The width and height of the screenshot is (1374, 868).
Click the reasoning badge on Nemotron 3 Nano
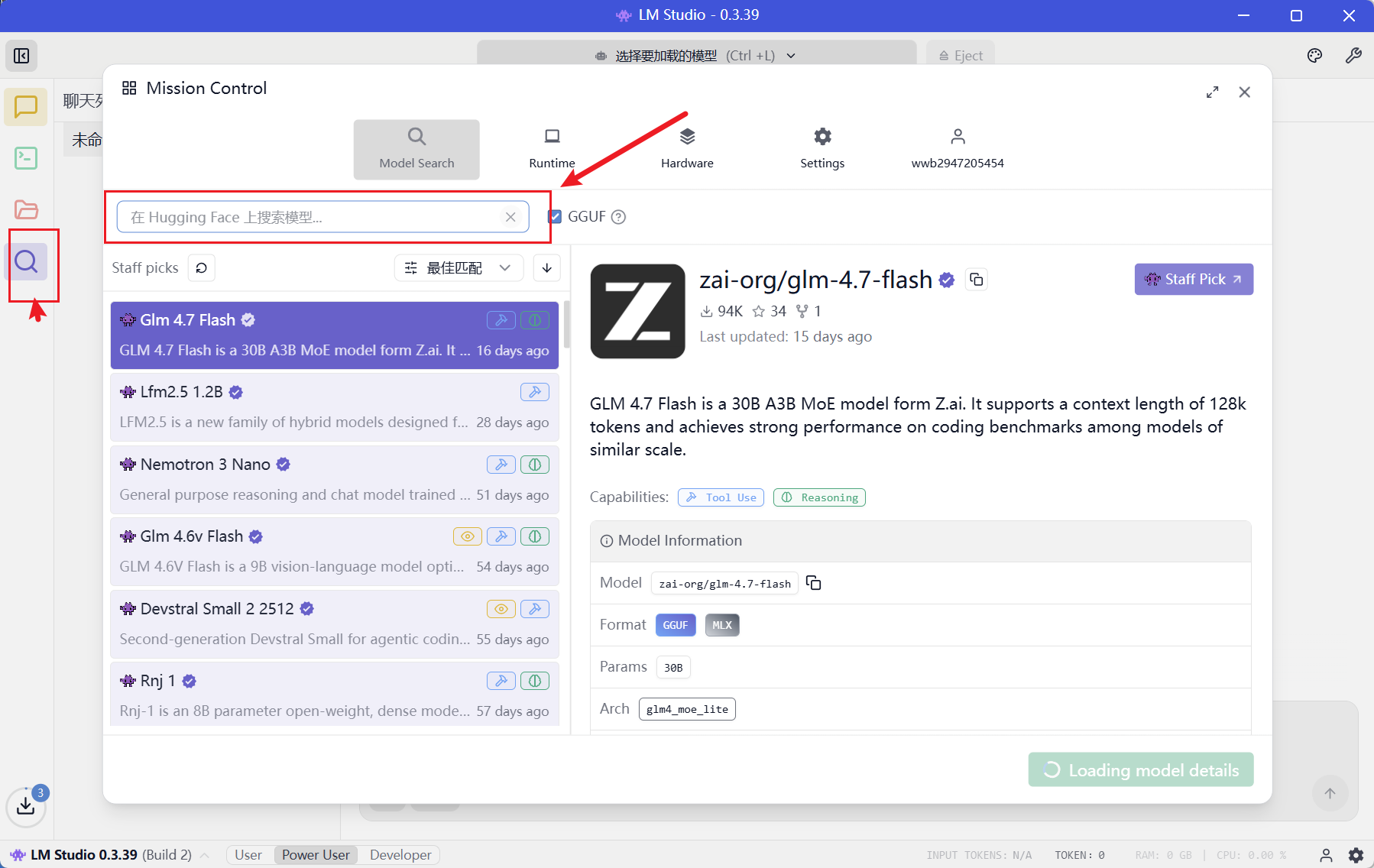point(535,465)
